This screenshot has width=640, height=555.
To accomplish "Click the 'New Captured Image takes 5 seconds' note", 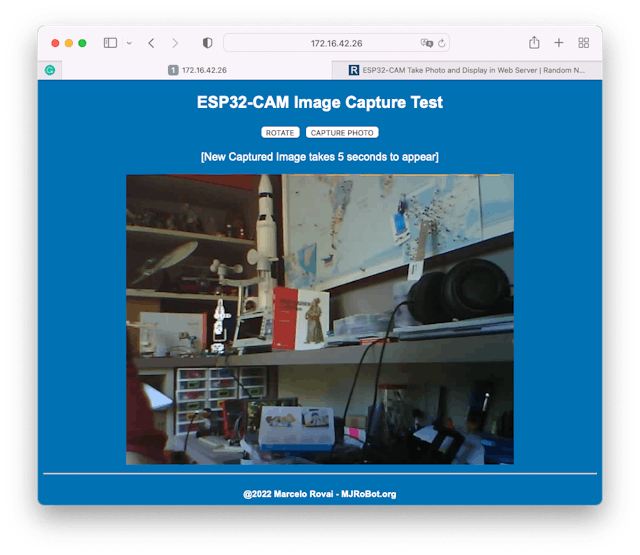I will click(x=320, y=157).
